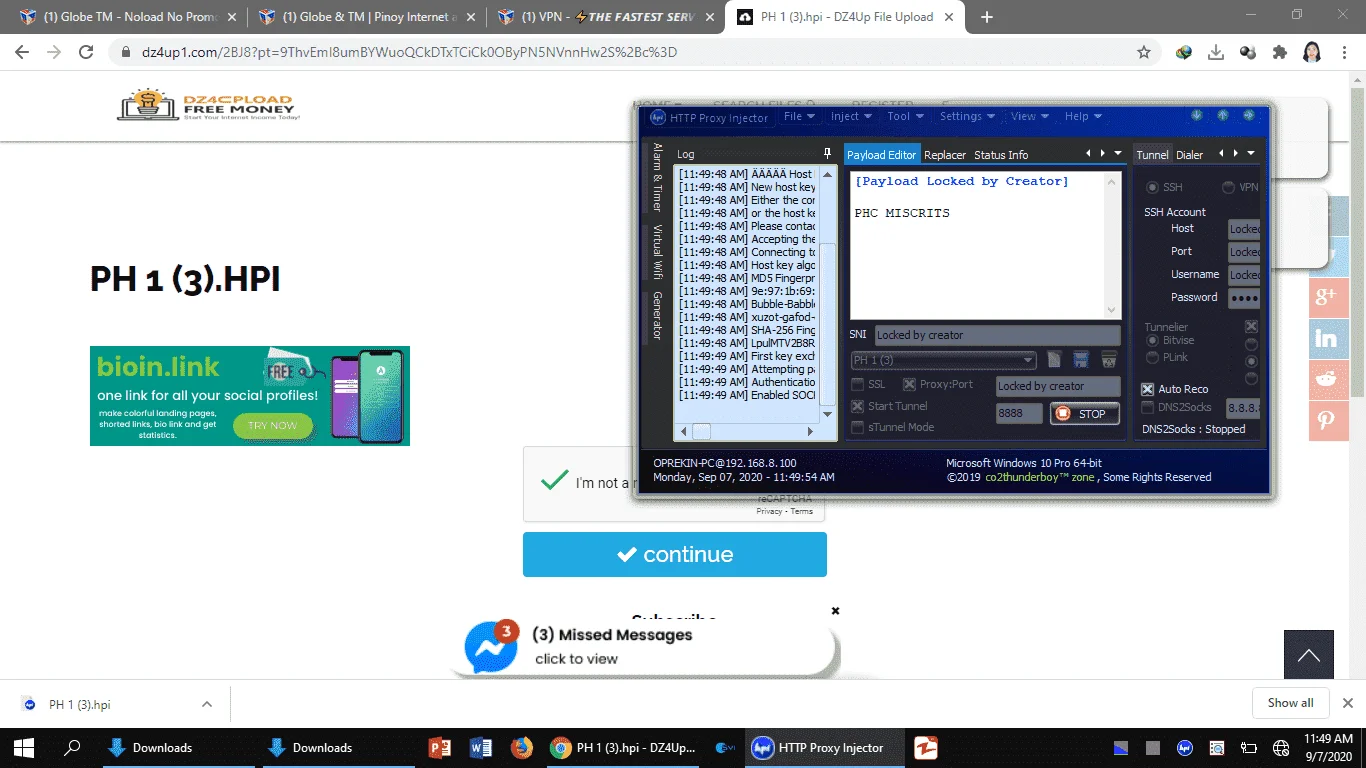Open the PH 1 (3) config dropdown

[x=1028, y=360]
